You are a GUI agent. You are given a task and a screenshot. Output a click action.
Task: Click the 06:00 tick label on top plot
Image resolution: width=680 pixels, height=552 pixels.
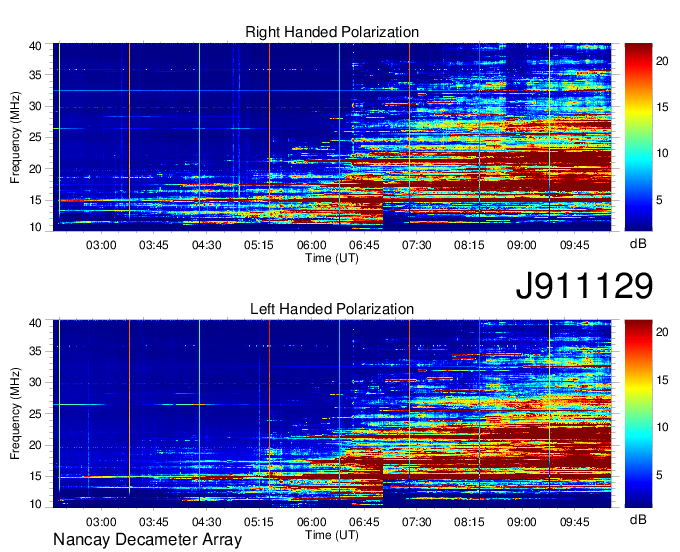[311, 245]
